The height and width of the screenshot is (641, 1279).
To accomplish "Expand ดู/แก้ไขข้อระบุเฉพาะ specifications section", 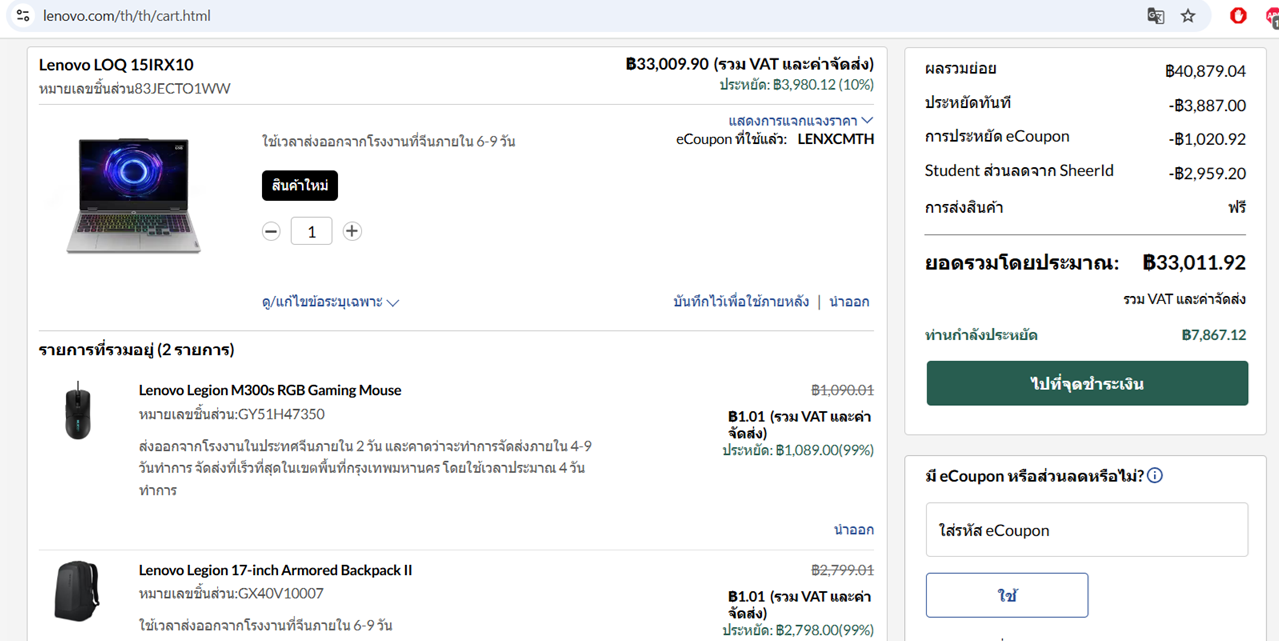I will [331, 302].
